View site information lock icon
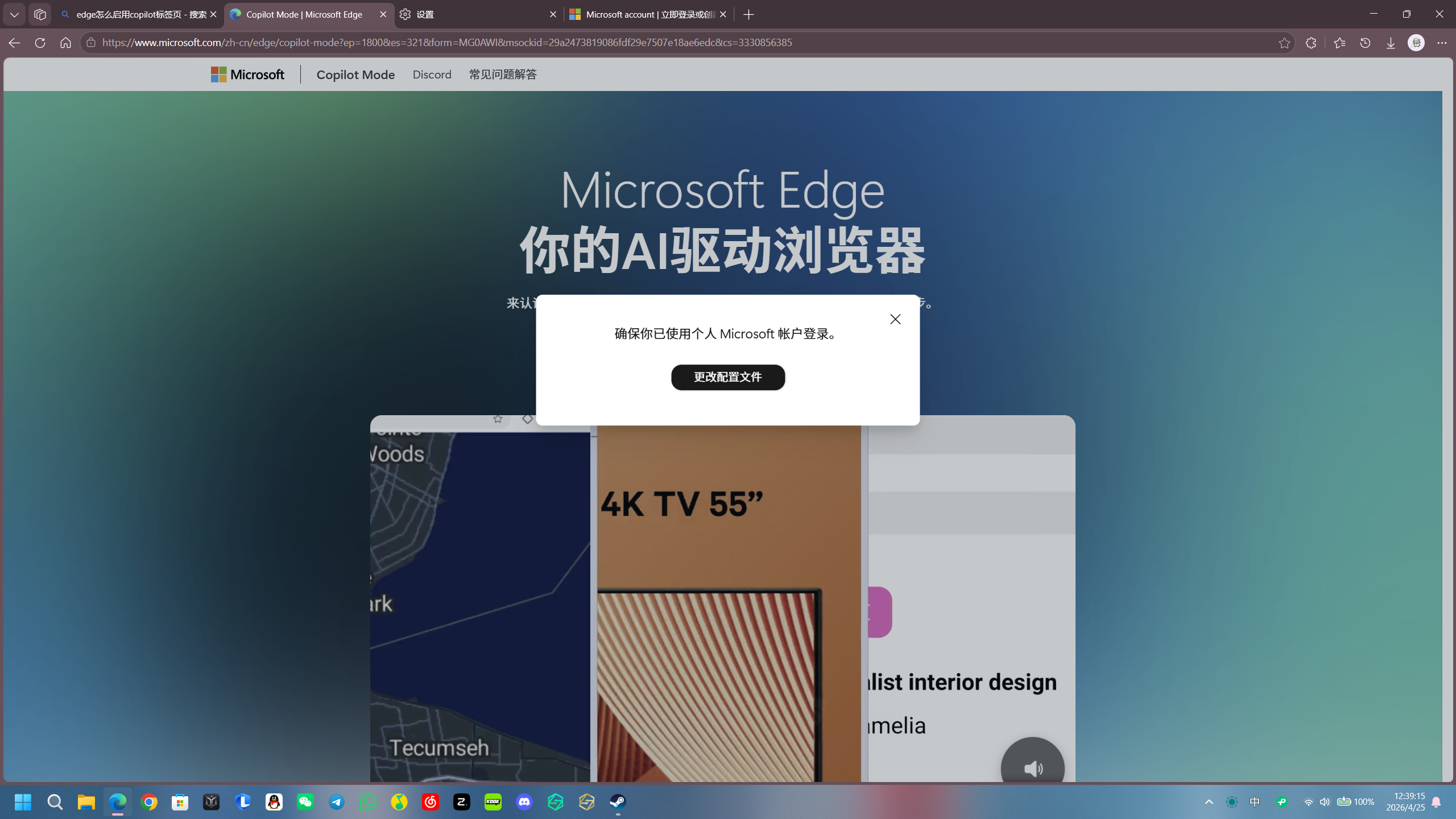Viewport: 1456px width, 819px height. (90, 43)
